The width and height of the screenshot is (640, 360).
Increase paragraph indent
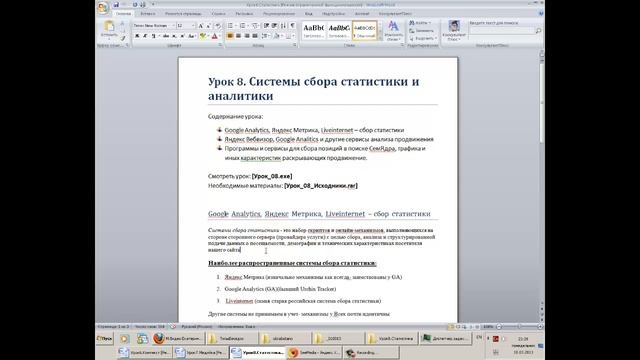click(275, 26)
